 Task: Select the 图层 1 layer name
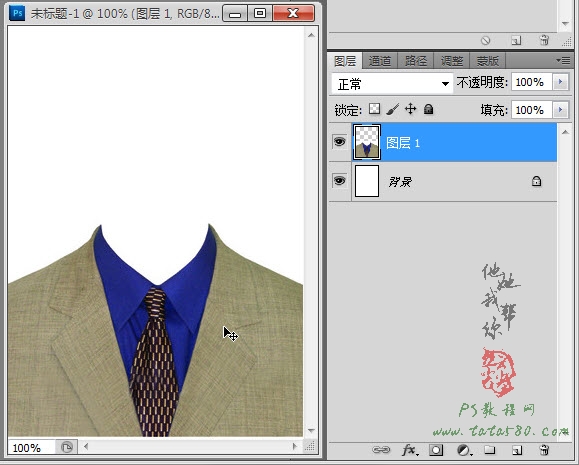pos(403,143)
